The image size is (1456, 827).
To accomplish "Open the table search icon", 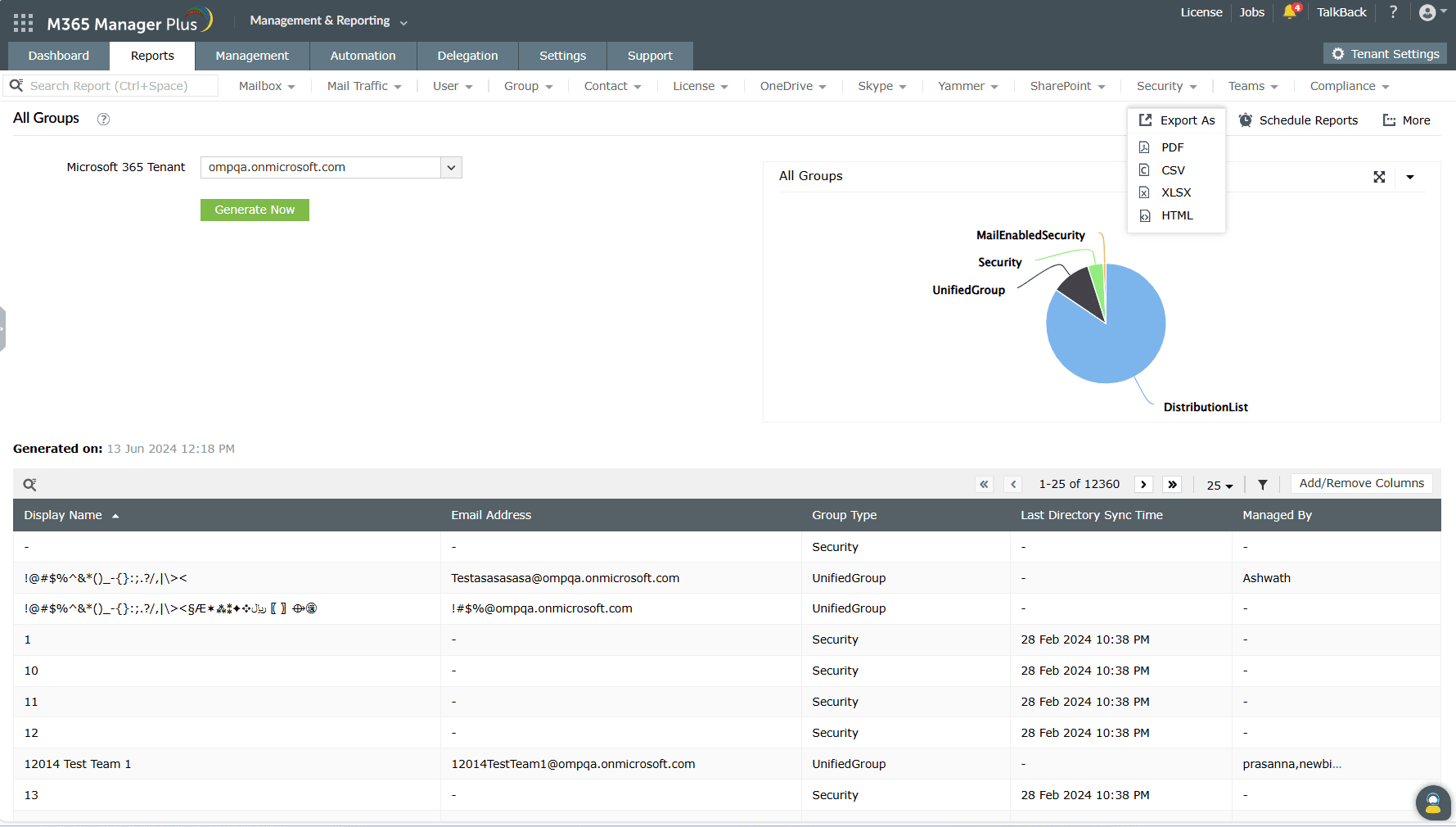I will (x=29, y=484).
